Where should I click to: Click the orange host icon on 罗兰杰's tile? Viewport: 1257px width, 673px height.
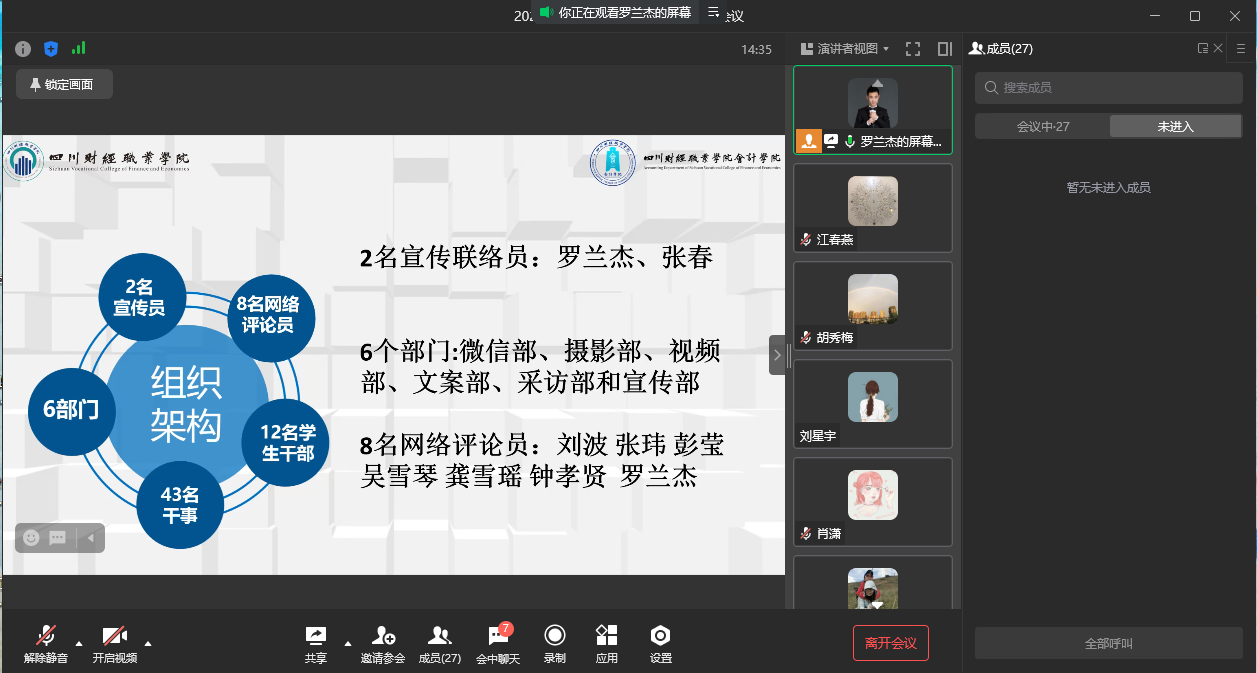808,141
